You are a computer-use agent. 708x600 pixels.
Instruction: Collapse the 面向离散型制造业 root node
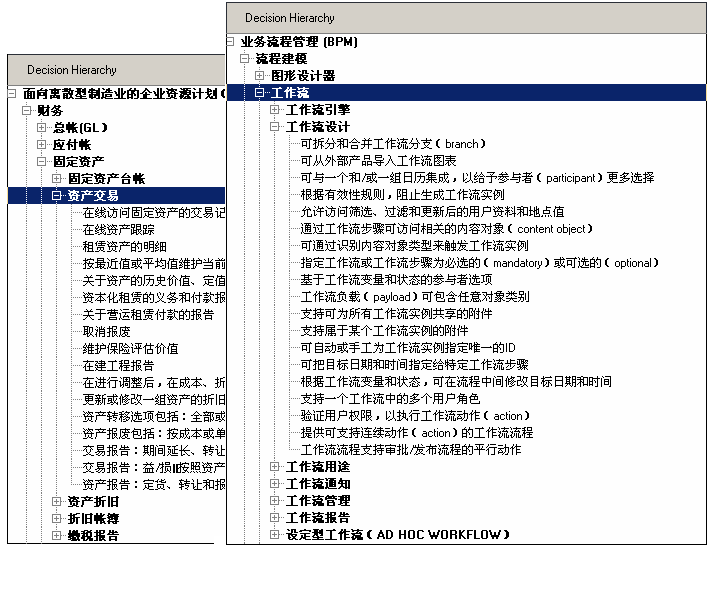tap(12, 93)
